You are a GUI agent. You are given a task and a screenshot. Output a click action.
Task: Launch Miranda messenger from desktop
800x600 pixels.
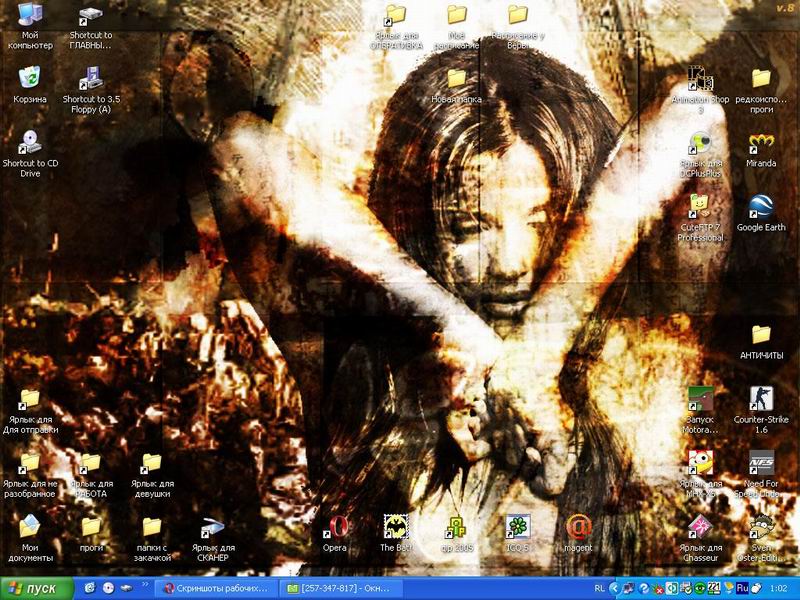[761, 143]
